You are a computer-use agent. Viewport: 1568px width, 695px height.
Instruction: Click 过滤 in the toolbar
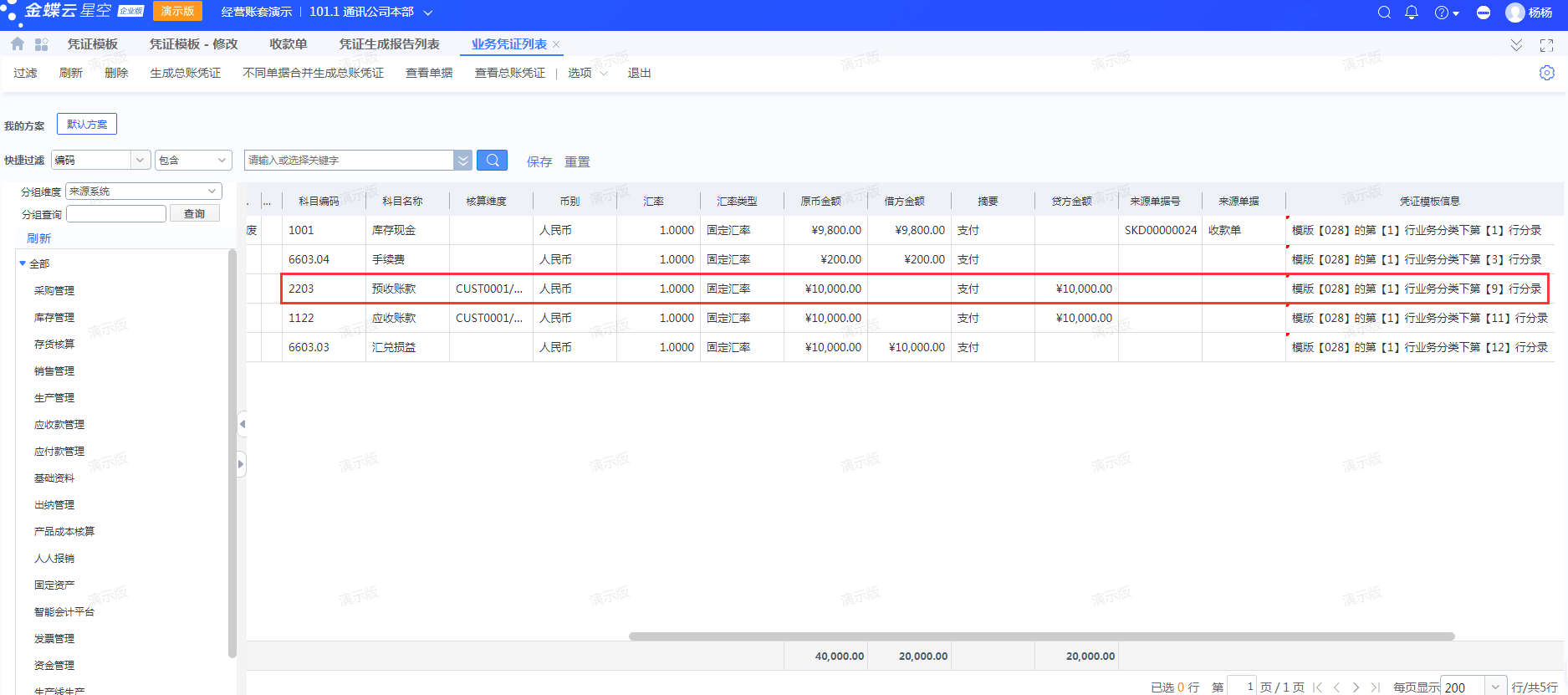point(25,73)
